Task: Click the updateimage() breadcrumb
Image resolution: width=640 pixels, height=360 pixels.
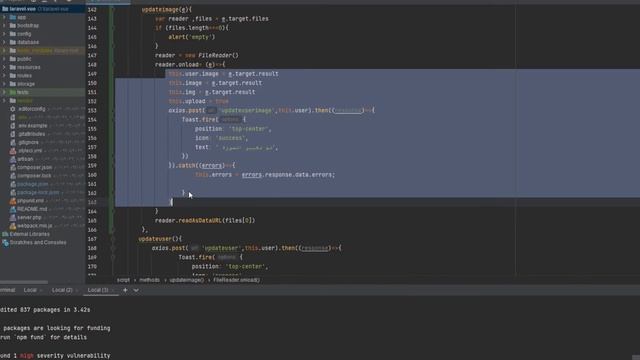Action: [x=187, y=280]
